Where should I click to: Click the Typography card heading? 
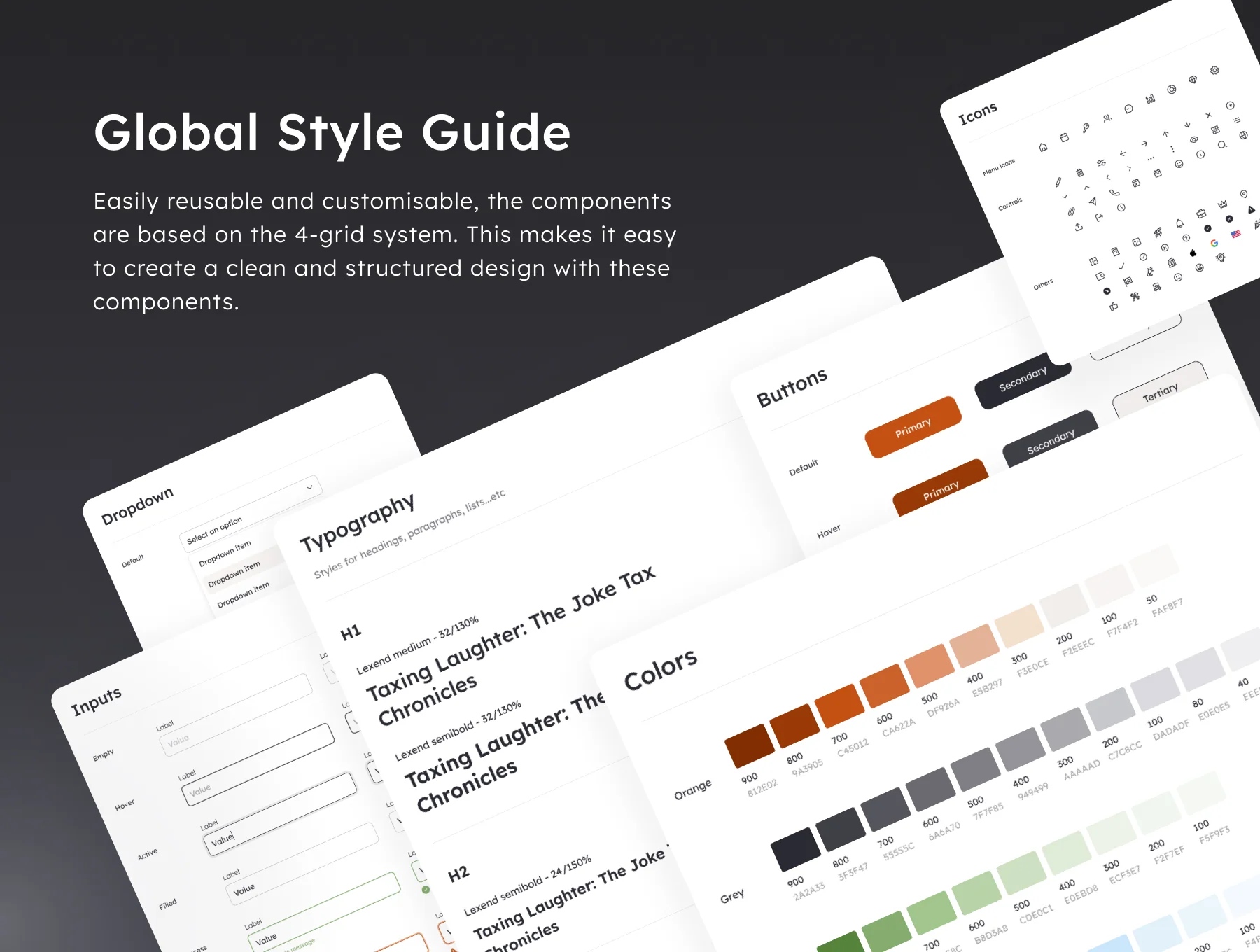pyautogui.click(x=357, y=522)
